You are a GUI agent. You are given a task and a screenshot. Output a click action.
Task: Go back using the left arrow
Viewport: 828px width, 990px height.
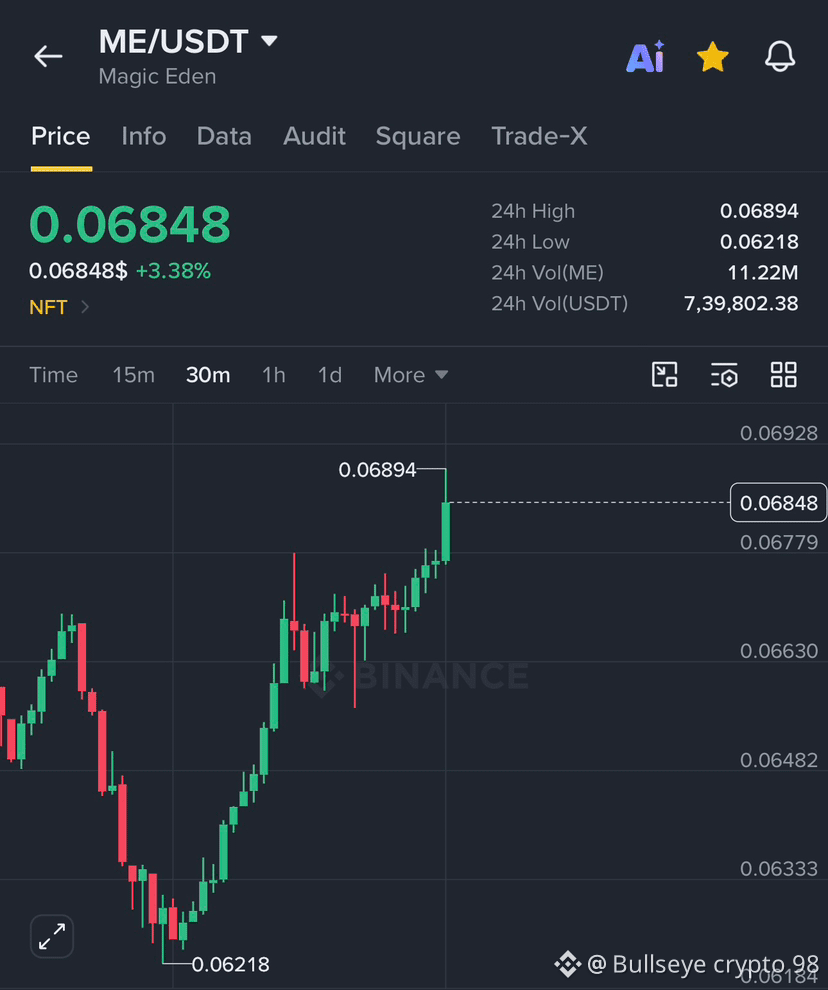point(48,56)
